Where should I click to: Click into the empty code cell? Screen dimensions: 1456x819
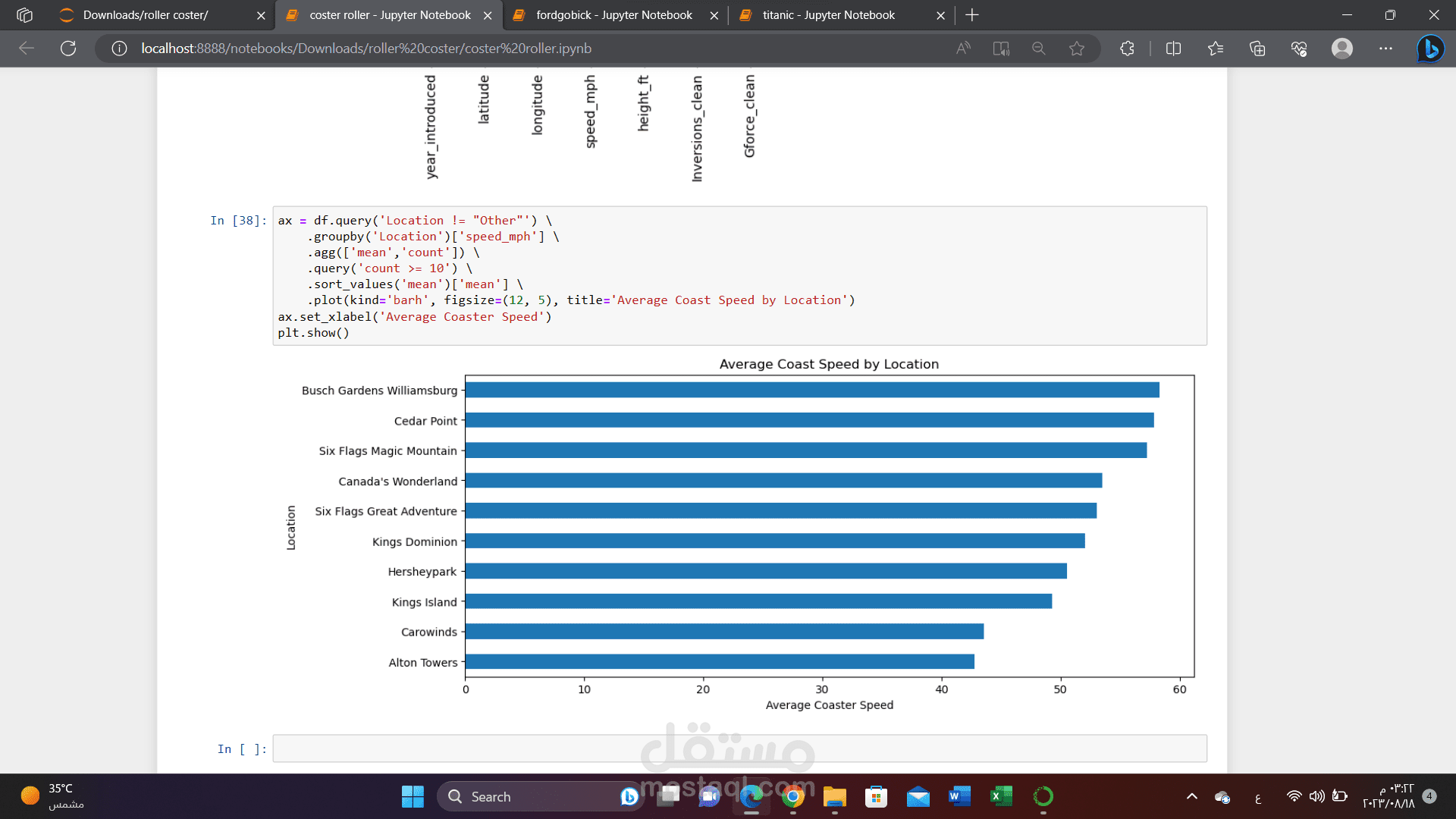click(x=739, y=748)
